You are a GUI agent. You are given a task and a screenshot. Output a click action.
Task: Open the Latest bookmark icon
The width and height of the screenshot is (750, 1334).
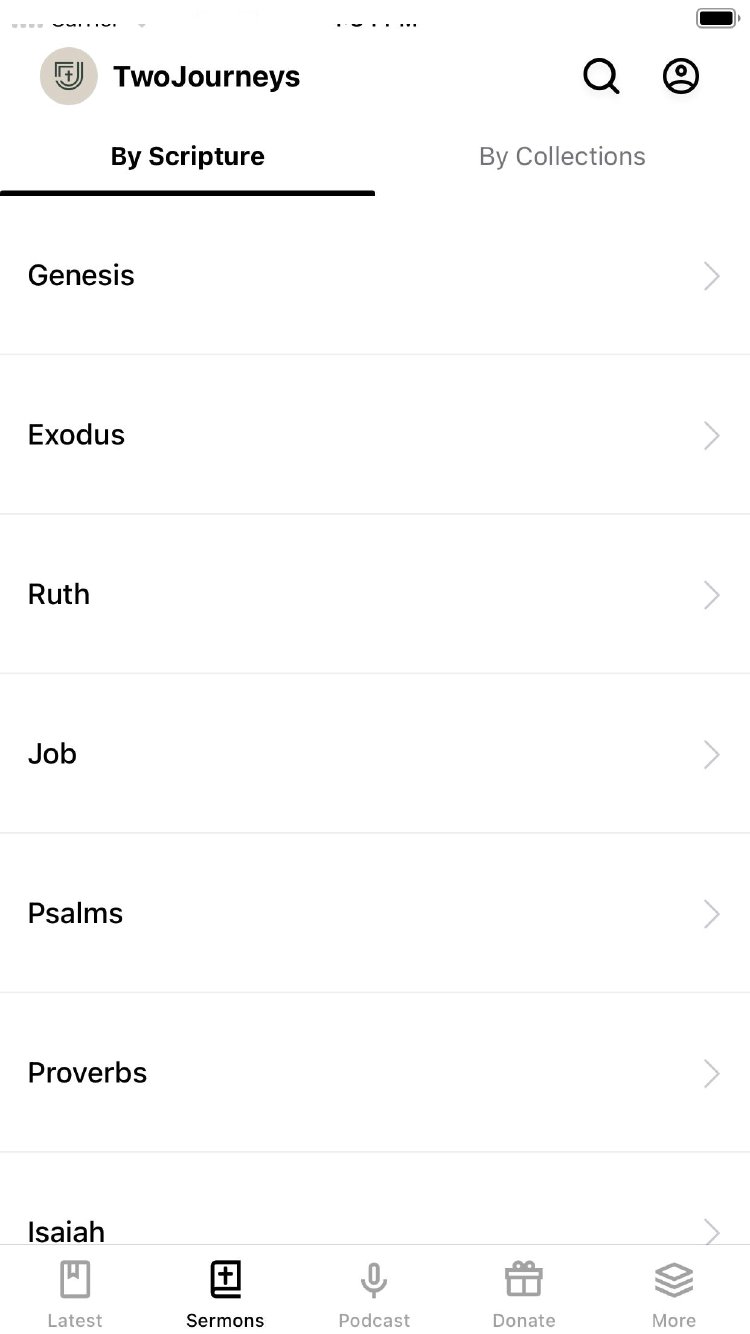pos(75,1280)
